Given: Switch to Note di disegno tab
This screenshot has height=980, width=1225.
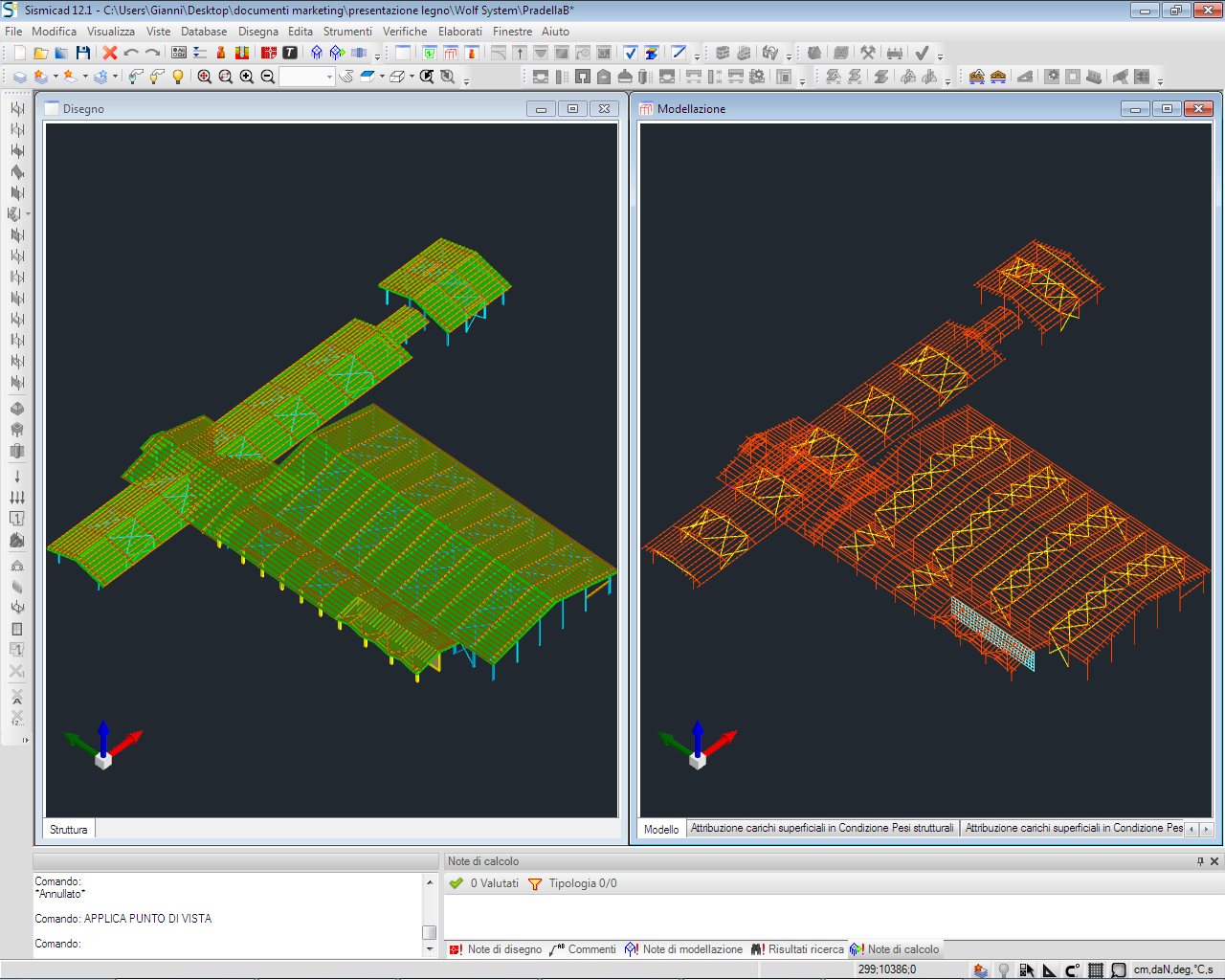Looking at the screenshot, I should (495, 949).
